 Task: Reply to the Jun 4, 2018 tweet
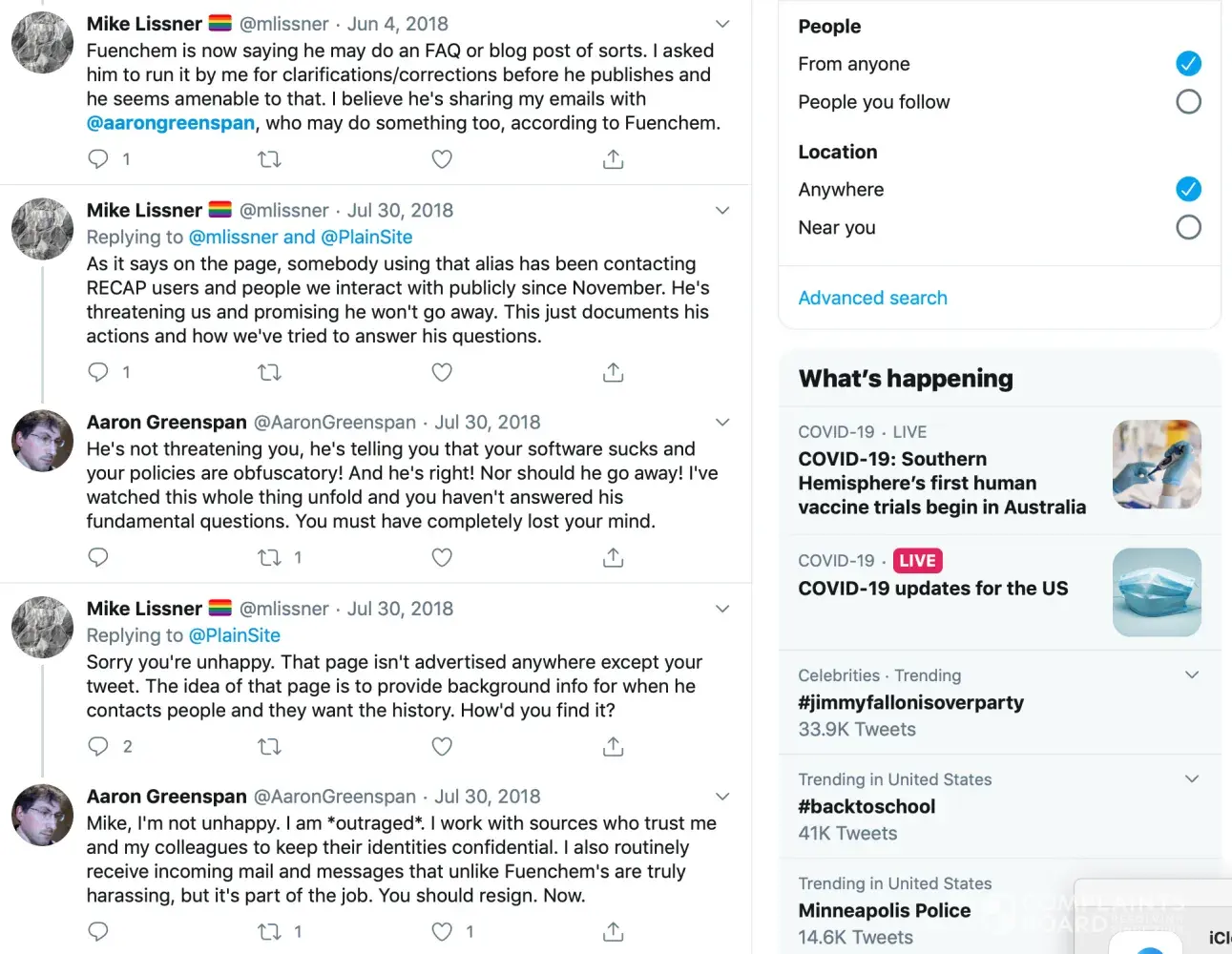[98, 159]
